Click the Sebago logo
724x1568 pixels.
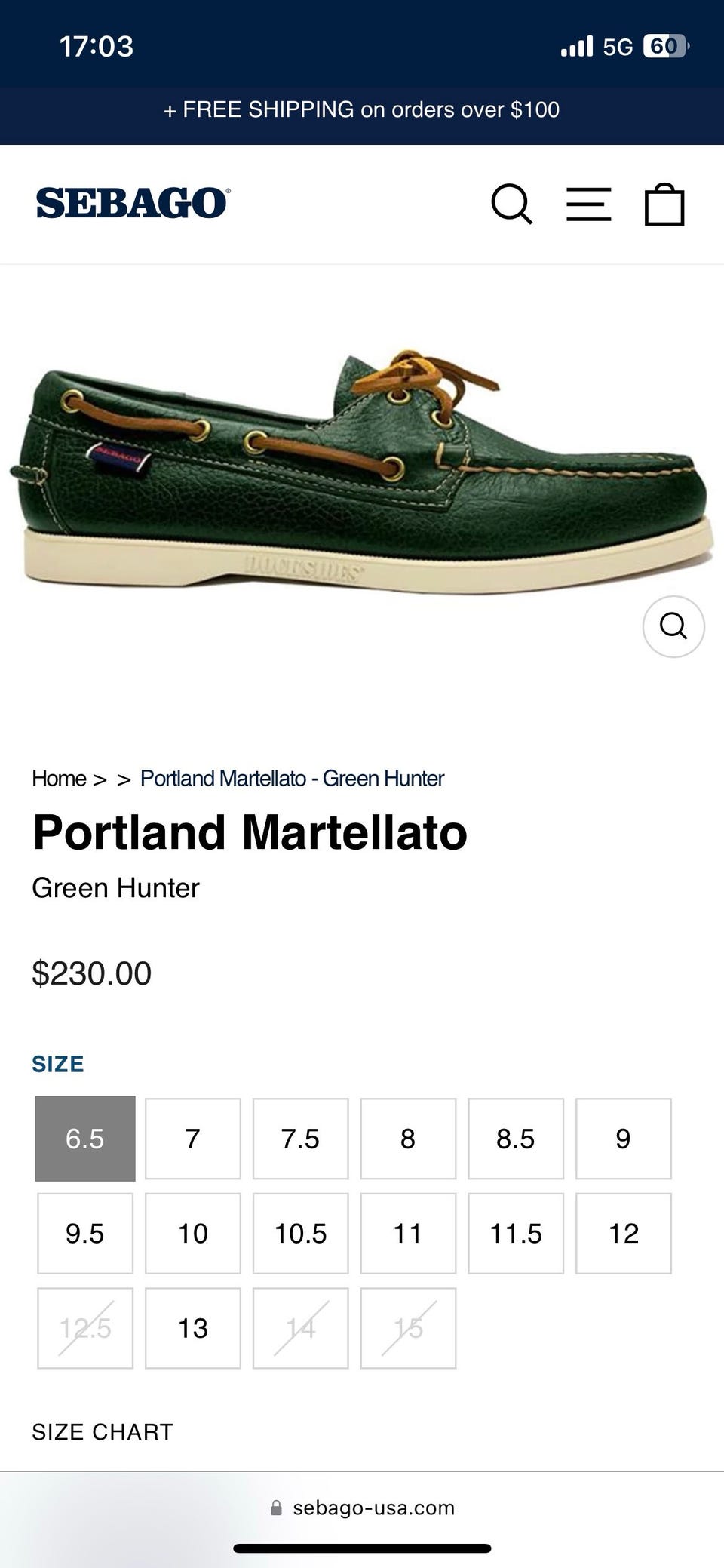pyautogui.click(x=133, y=204)
